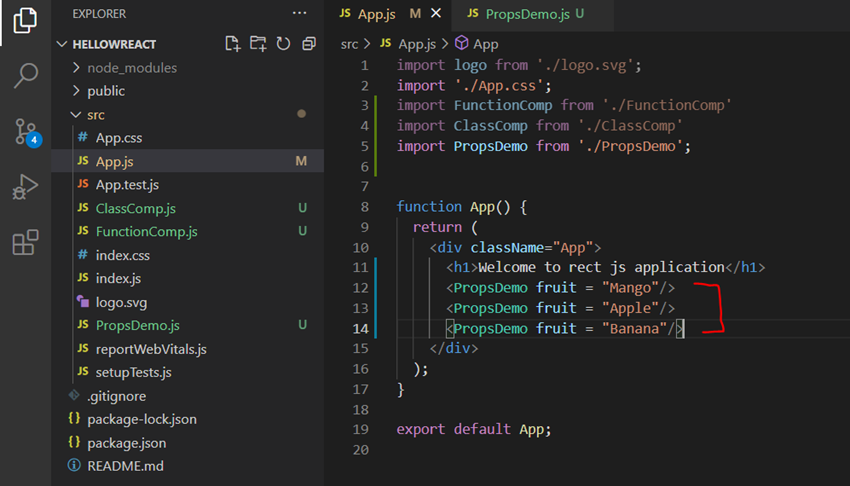This screenshot has width=850, height=486.
Task: Click the 'return (' statement on line 9
Action: click(x=445, y=227)
